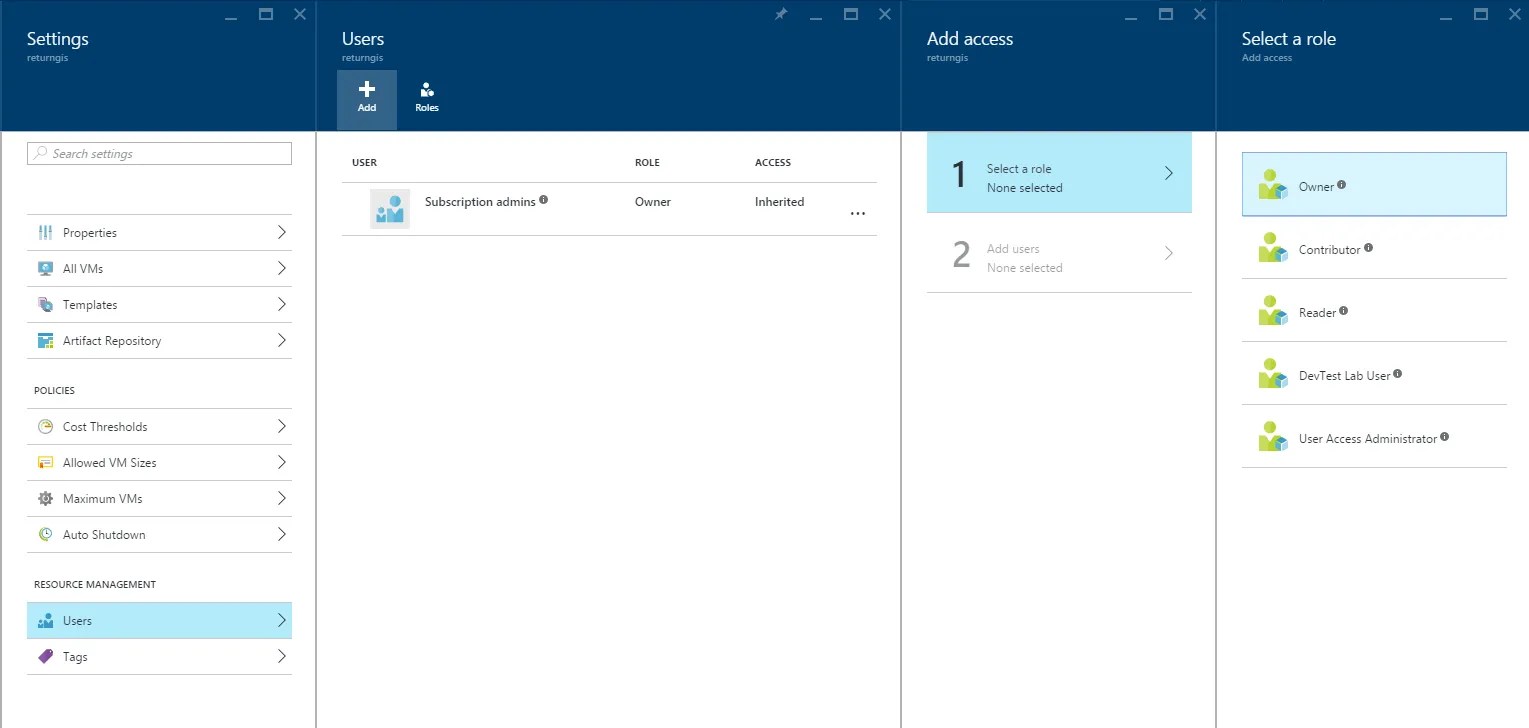Close the Add access blade

[1200, 14]
